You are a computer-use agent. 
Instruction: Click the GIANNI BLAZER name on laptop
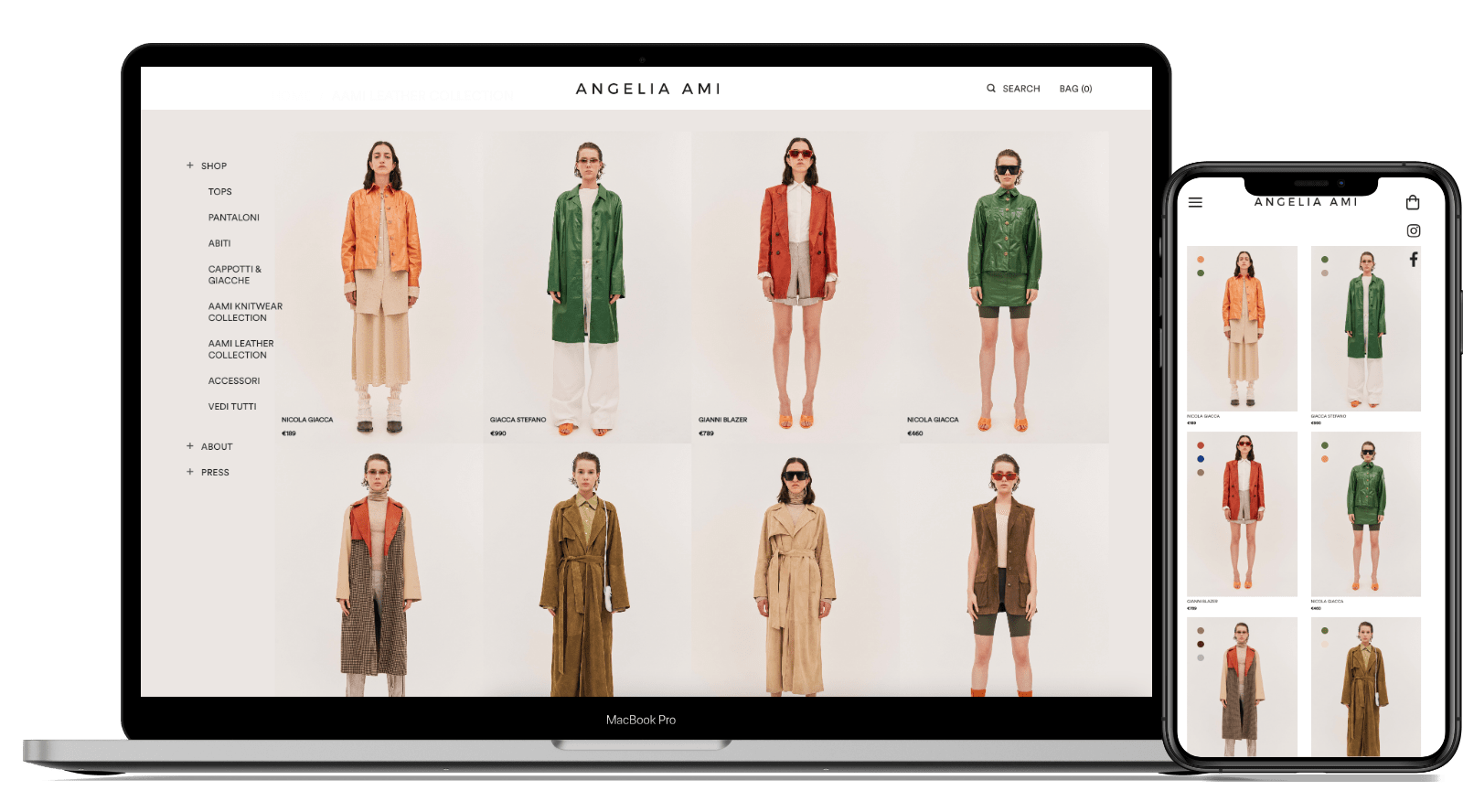[722, 420]
